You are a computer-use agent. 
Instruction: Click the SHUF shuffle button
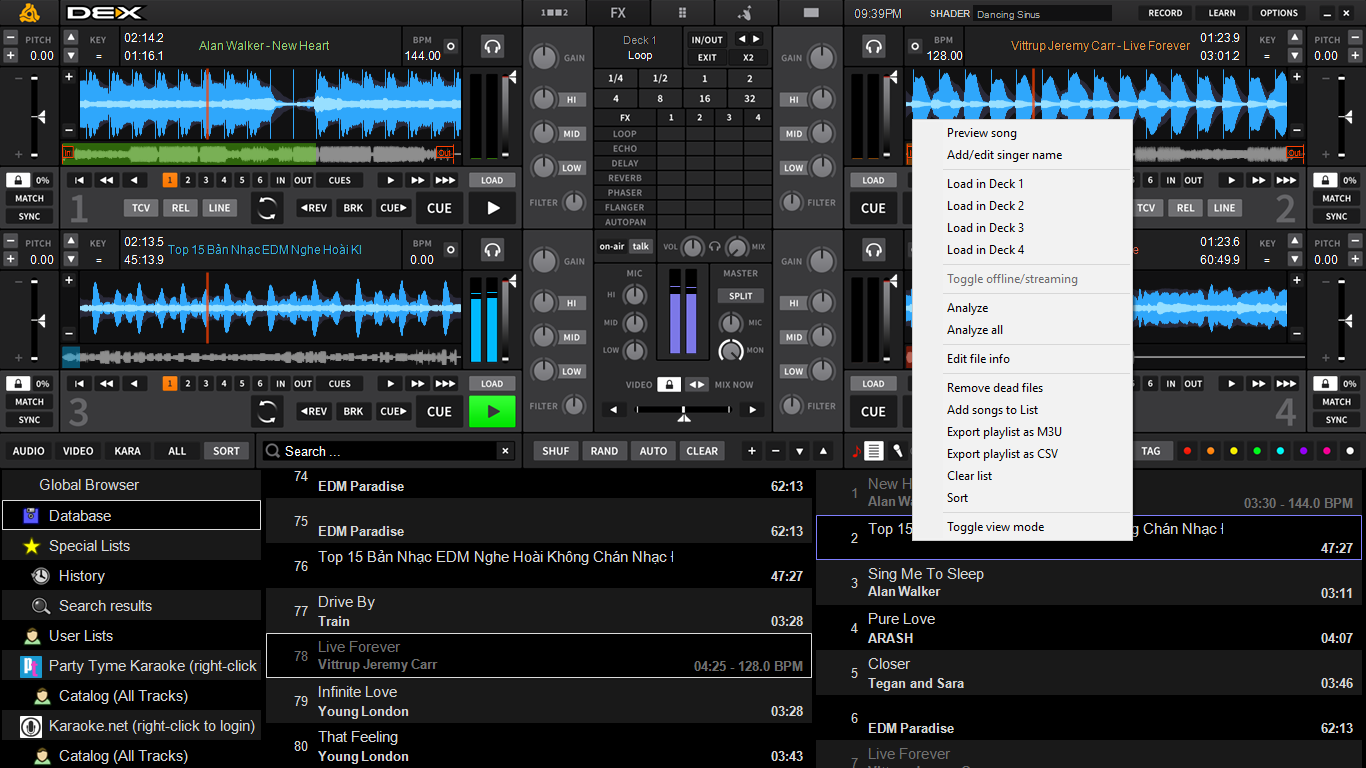click(x=556, y=451)
